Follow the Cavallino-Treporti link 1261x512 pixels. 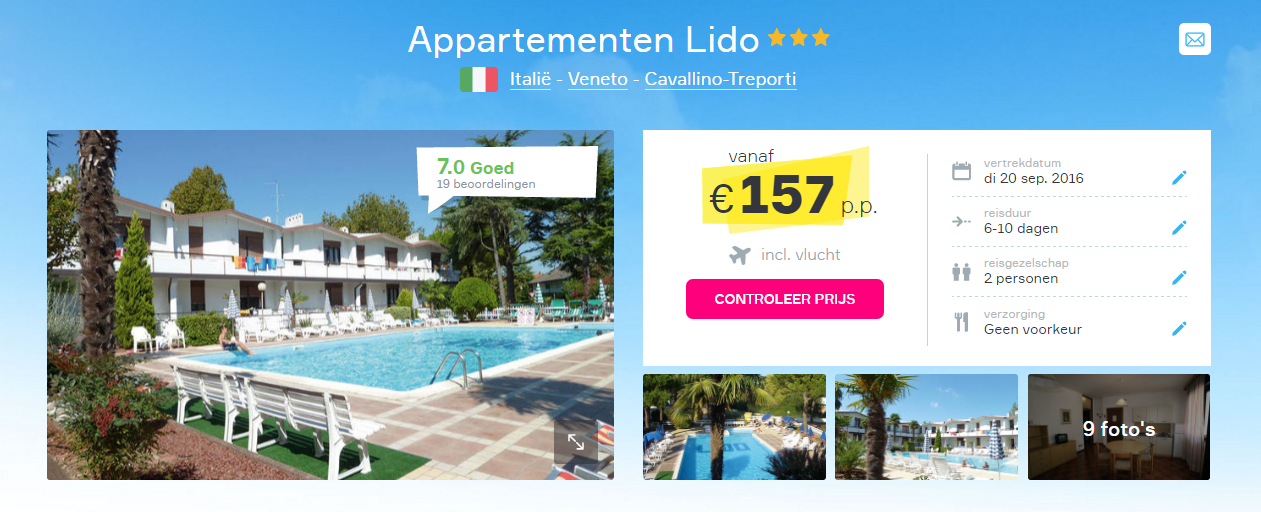[720, 79]
